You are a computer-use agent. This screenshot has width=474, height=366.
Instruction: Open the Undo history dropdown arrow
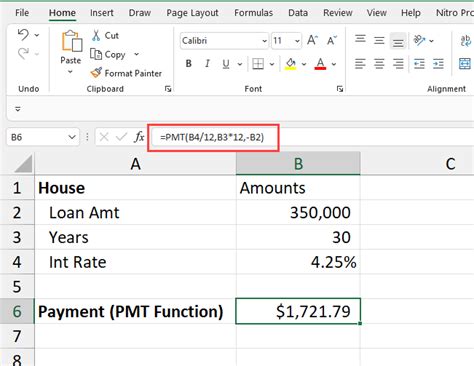point(37,35)
